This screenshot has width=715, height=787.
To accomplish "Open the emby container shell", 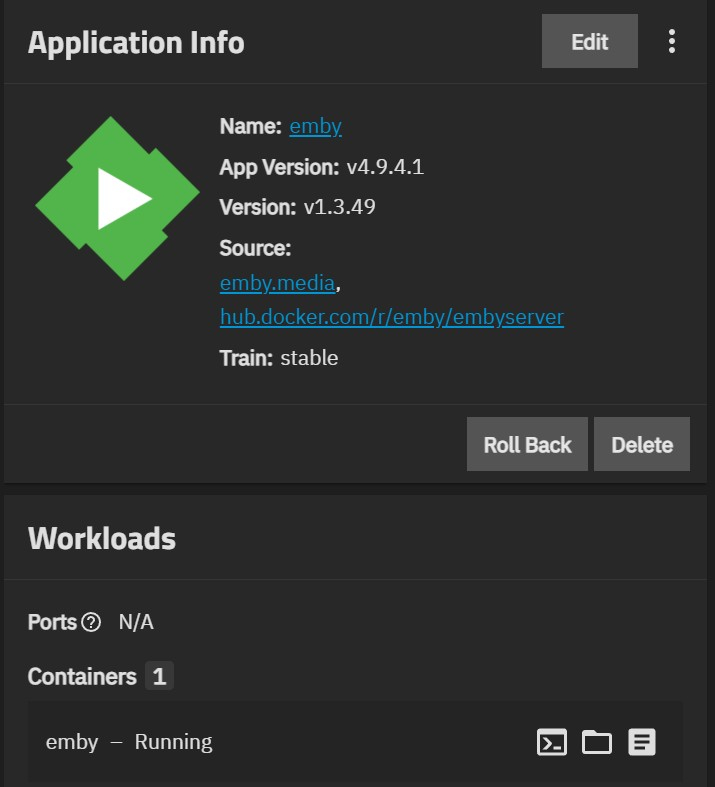I will pyautogui.click(x=552, y=742).
